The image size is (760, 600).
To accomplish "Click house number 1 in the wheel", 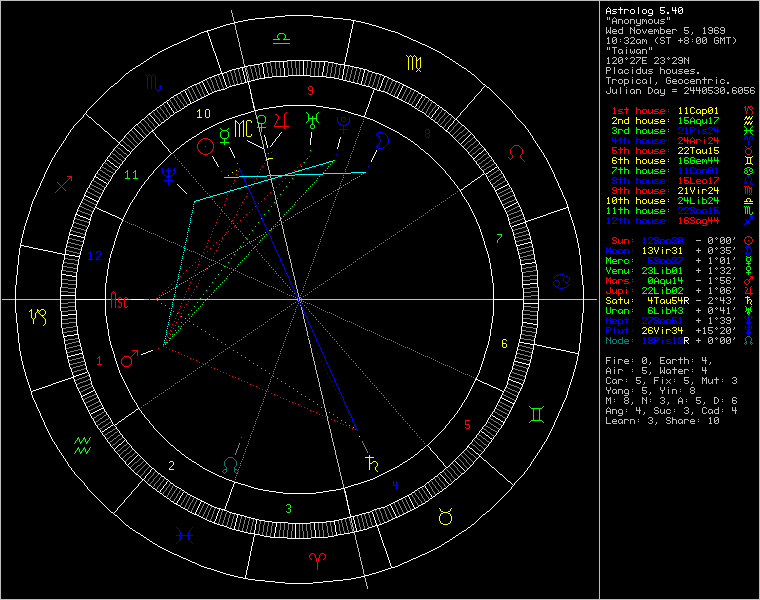I will click(99, 361).
